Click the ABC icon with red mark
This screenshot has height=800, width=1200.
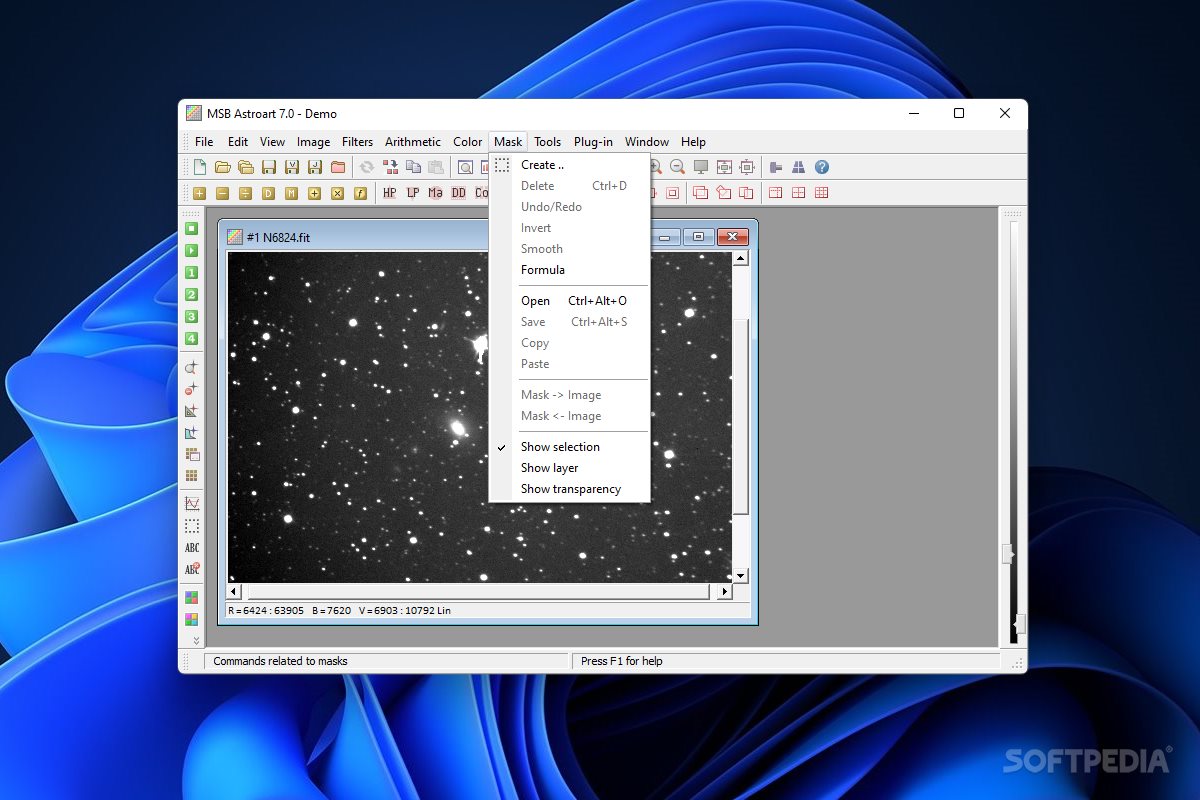[x=191, y=569]
